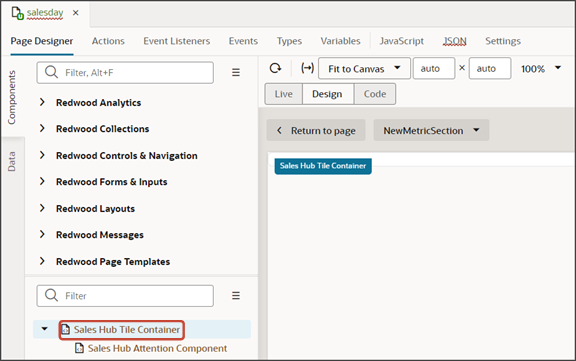Click the fit-width arrows icon
Image resolution: width=576 pixels, height=361 pixels.
[307, 68]
